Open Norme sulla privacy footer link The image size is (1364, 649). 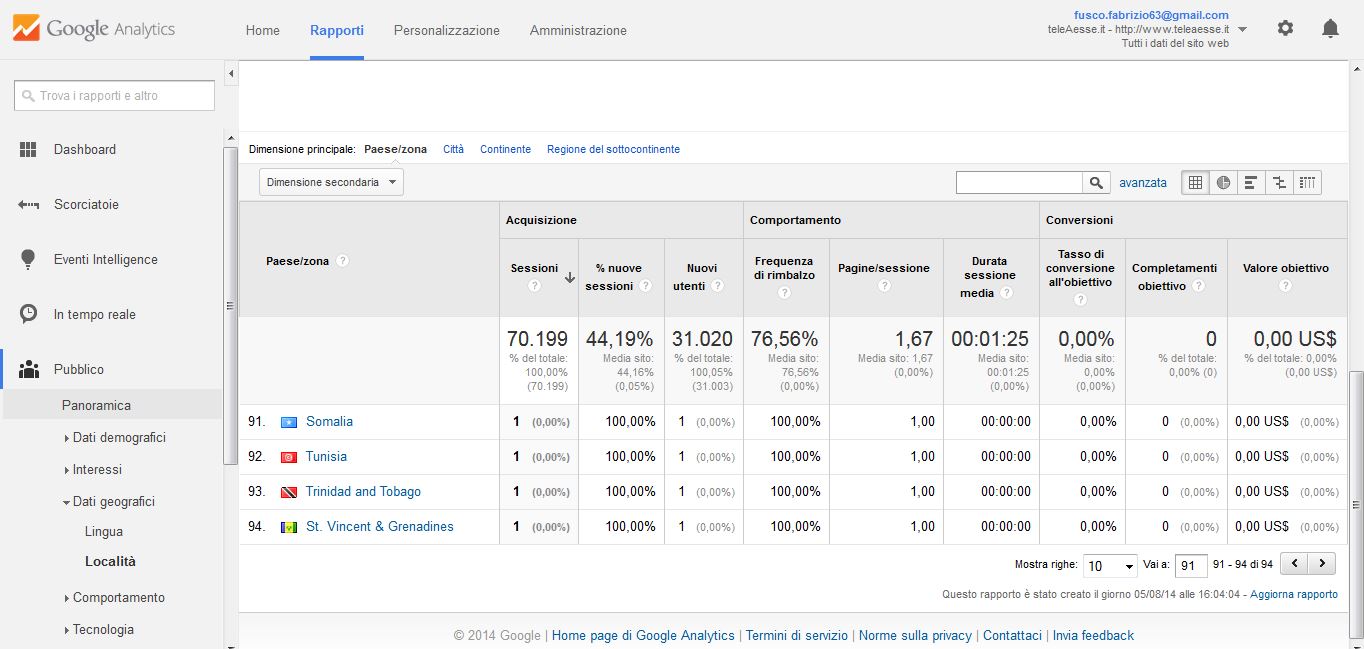915,635
